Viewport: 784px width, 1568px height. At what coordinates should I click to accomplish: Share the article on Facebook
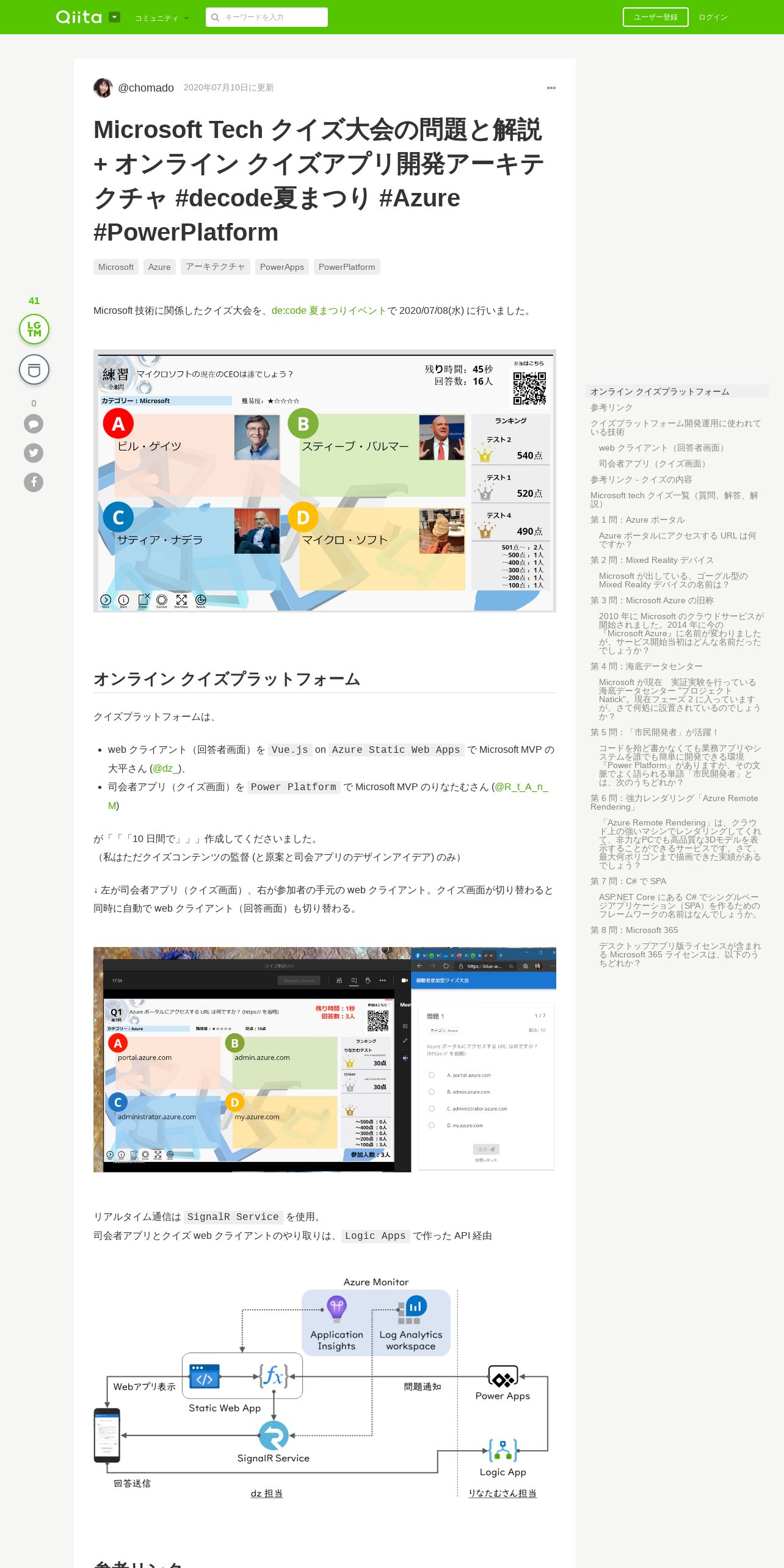[34, 482]
